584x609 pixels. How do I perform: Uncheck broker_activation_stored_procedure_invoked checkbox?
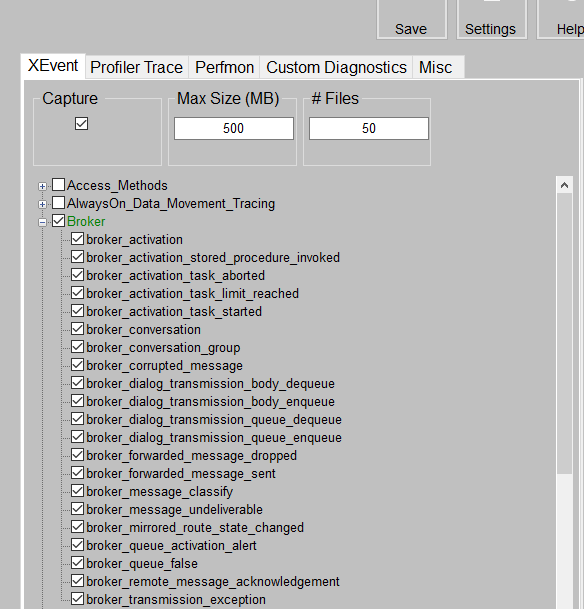coord(78,256)
